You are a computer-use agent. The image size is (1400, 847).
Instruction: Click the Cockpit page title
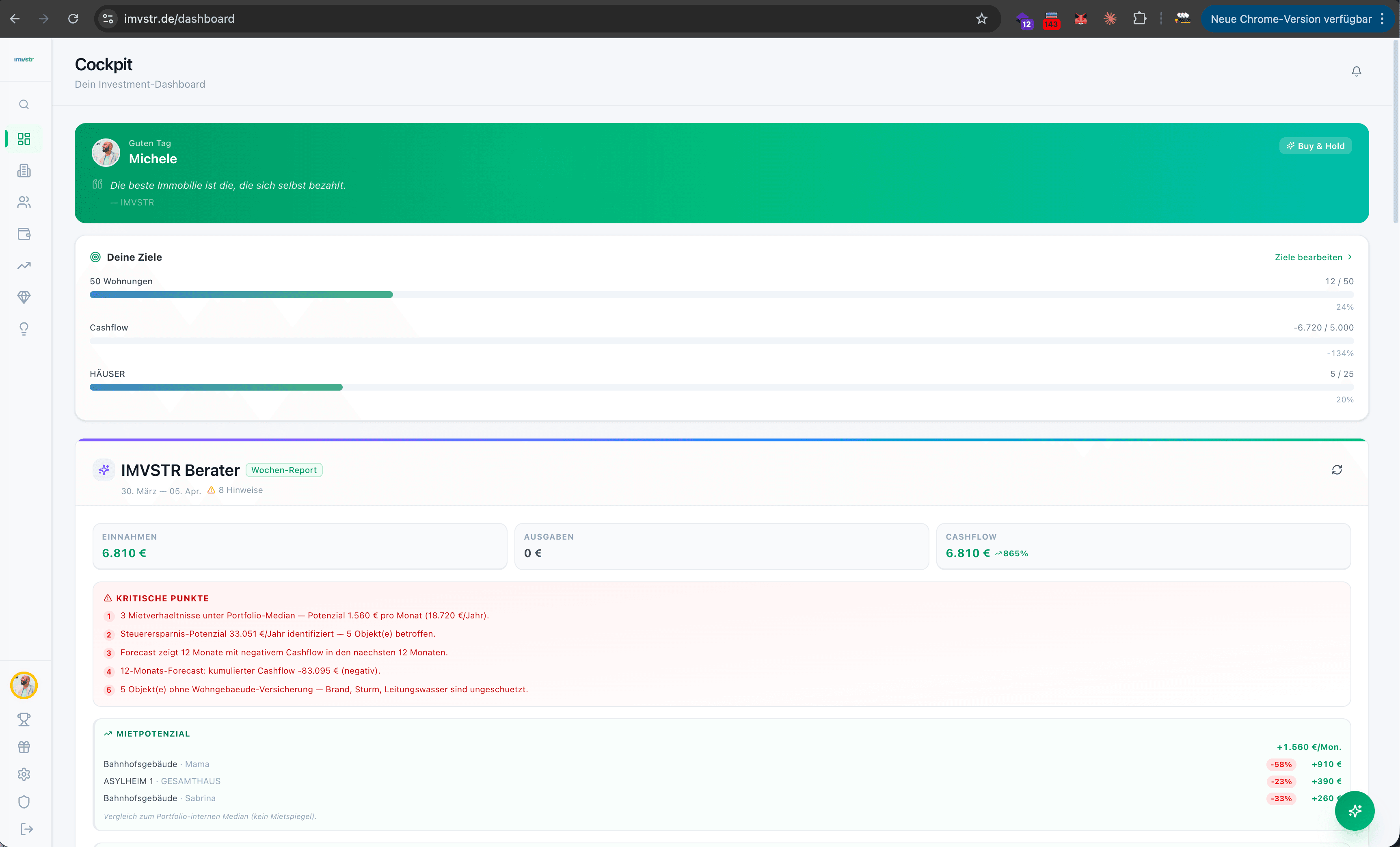104,65
